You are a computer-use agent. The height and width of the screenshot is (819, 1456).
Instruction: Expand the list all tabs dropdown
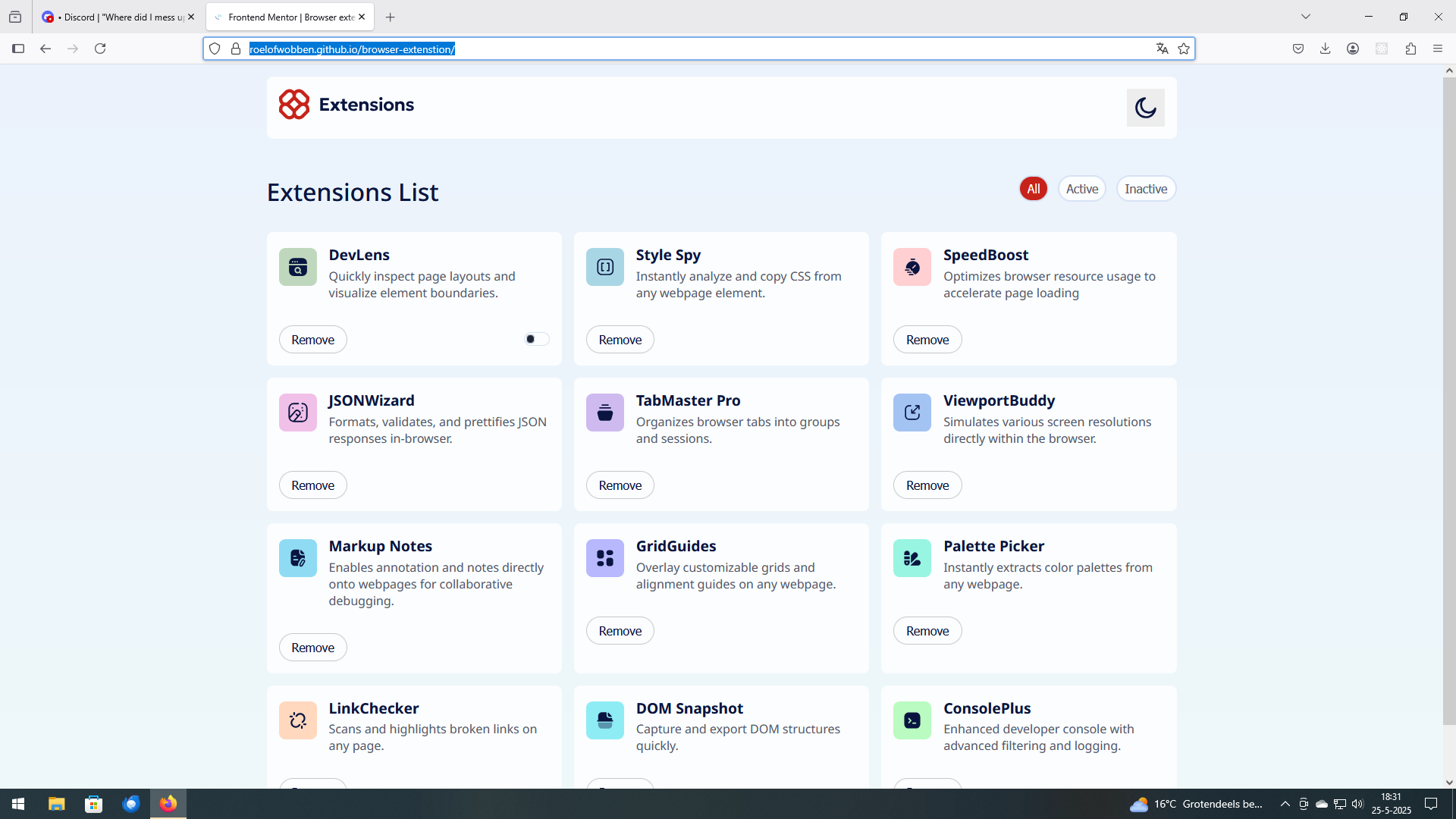tap(1305, 17)
